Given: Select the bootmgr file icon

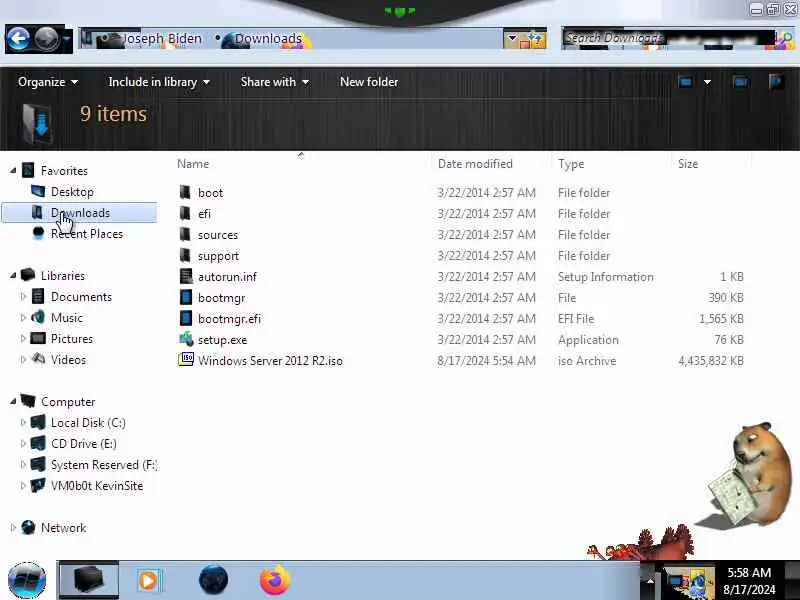Looking at the screenshot, I should (186, 297).
